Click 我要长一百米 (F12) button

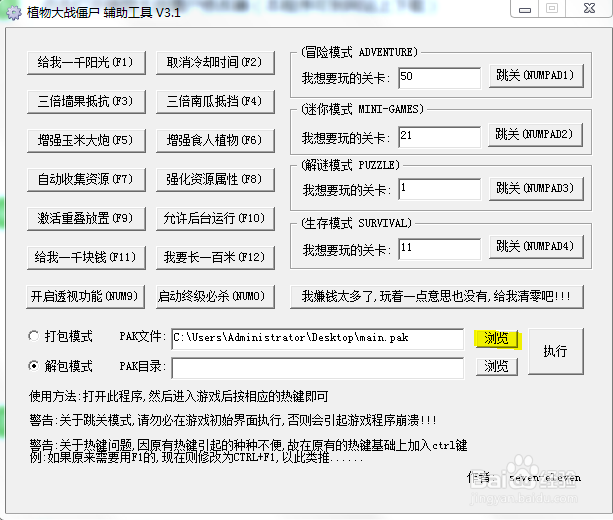click(x=215, y=258)
